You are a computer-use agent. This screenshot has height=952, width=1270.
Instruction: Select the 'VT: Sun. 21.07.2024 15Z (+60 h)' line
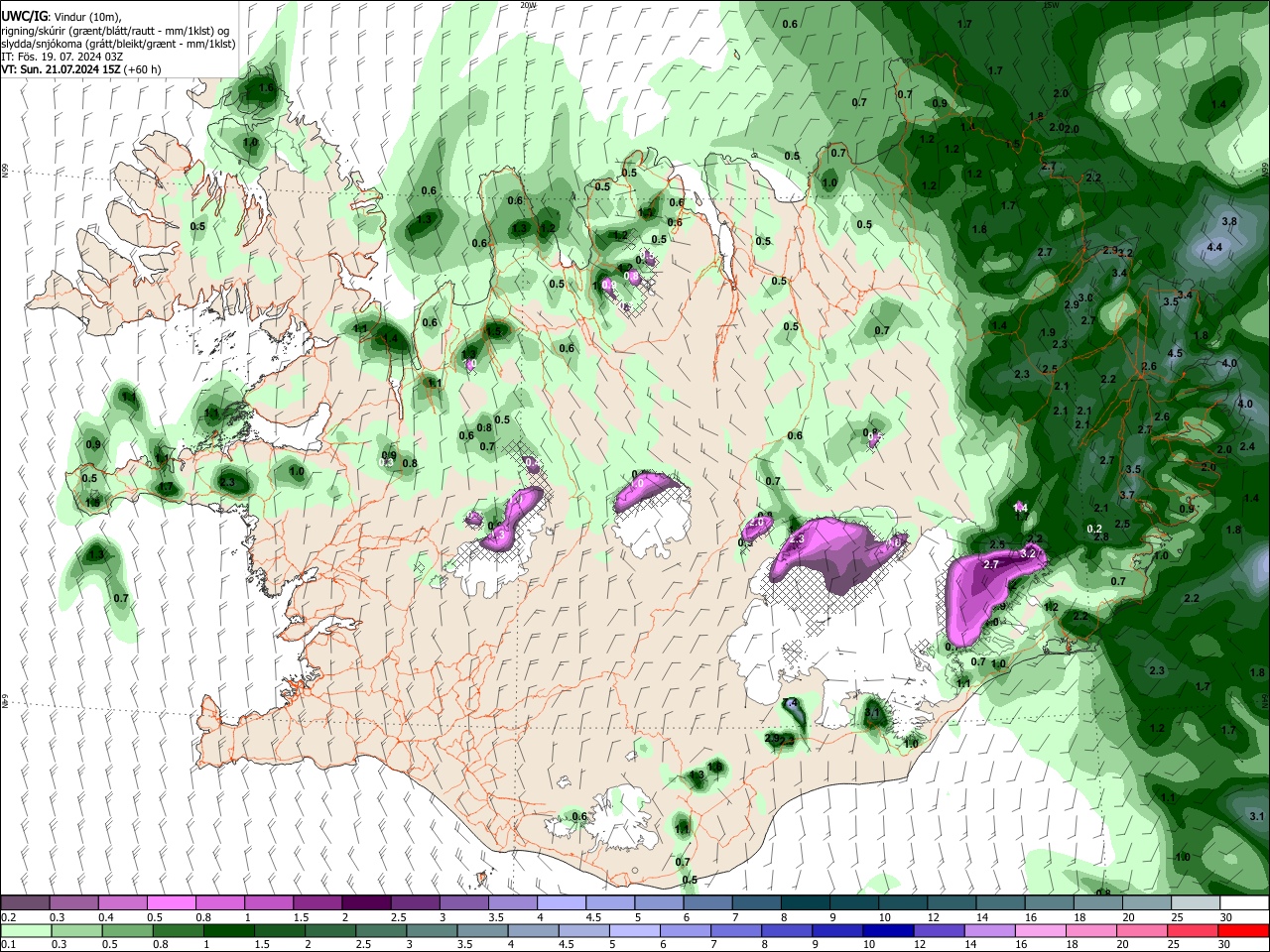point(80,69)
